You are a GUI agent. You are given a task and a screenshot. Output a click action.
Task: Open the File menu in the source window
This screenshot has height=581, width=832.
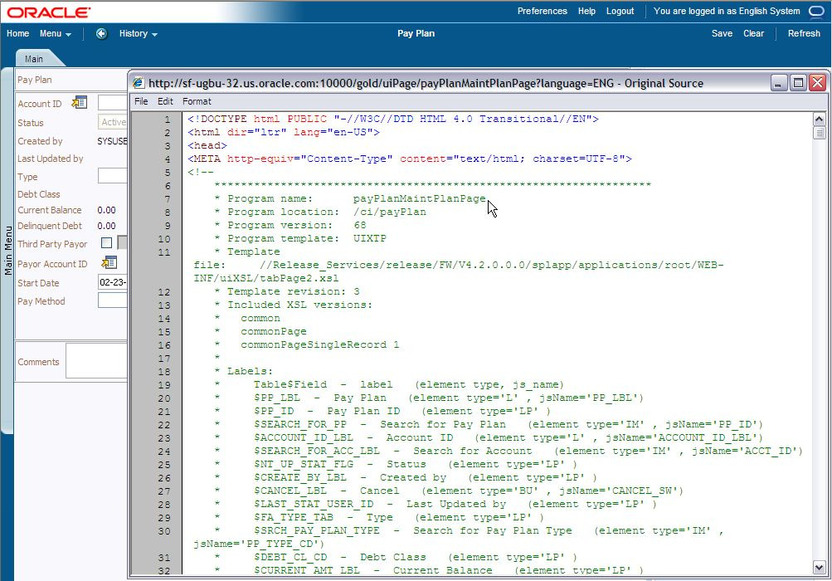140,101
